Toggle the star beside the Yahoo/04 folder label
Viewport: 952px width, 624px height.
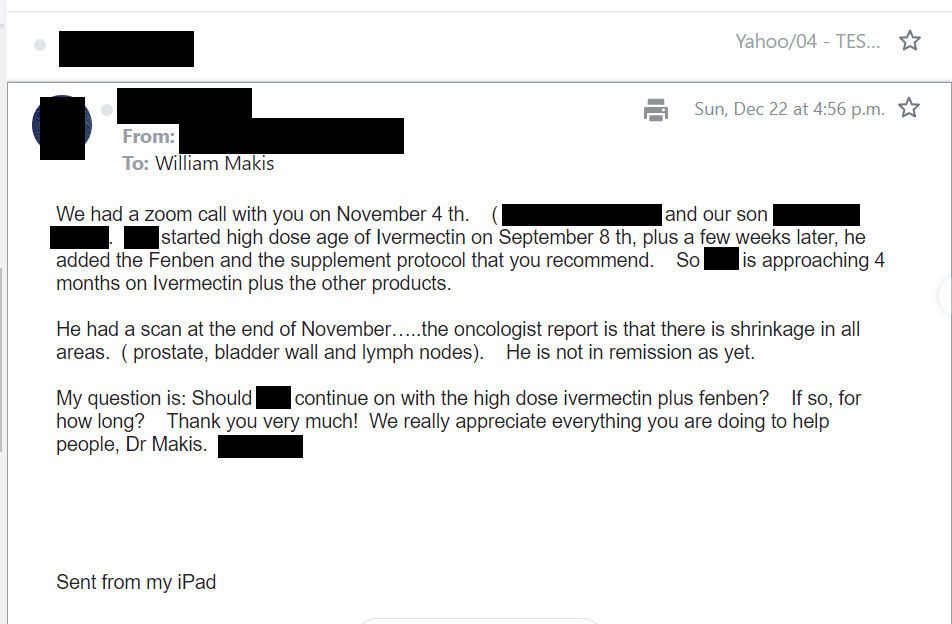(x=910, y=41)
